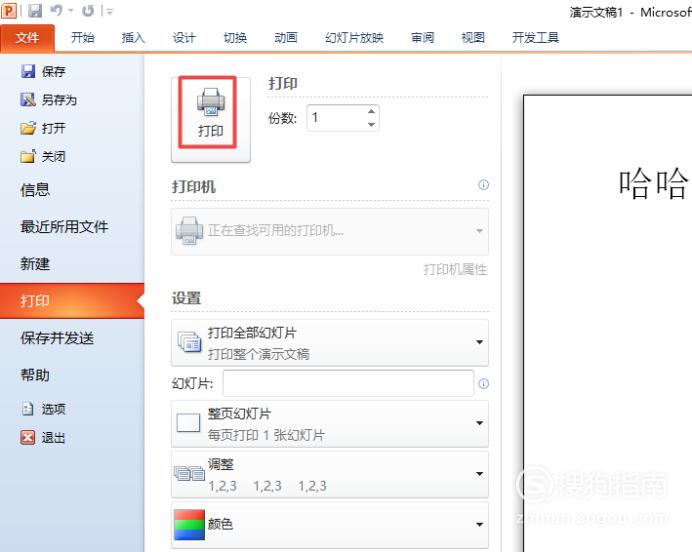Select 信息 in the backstage menu

click(x=35, y=190)
